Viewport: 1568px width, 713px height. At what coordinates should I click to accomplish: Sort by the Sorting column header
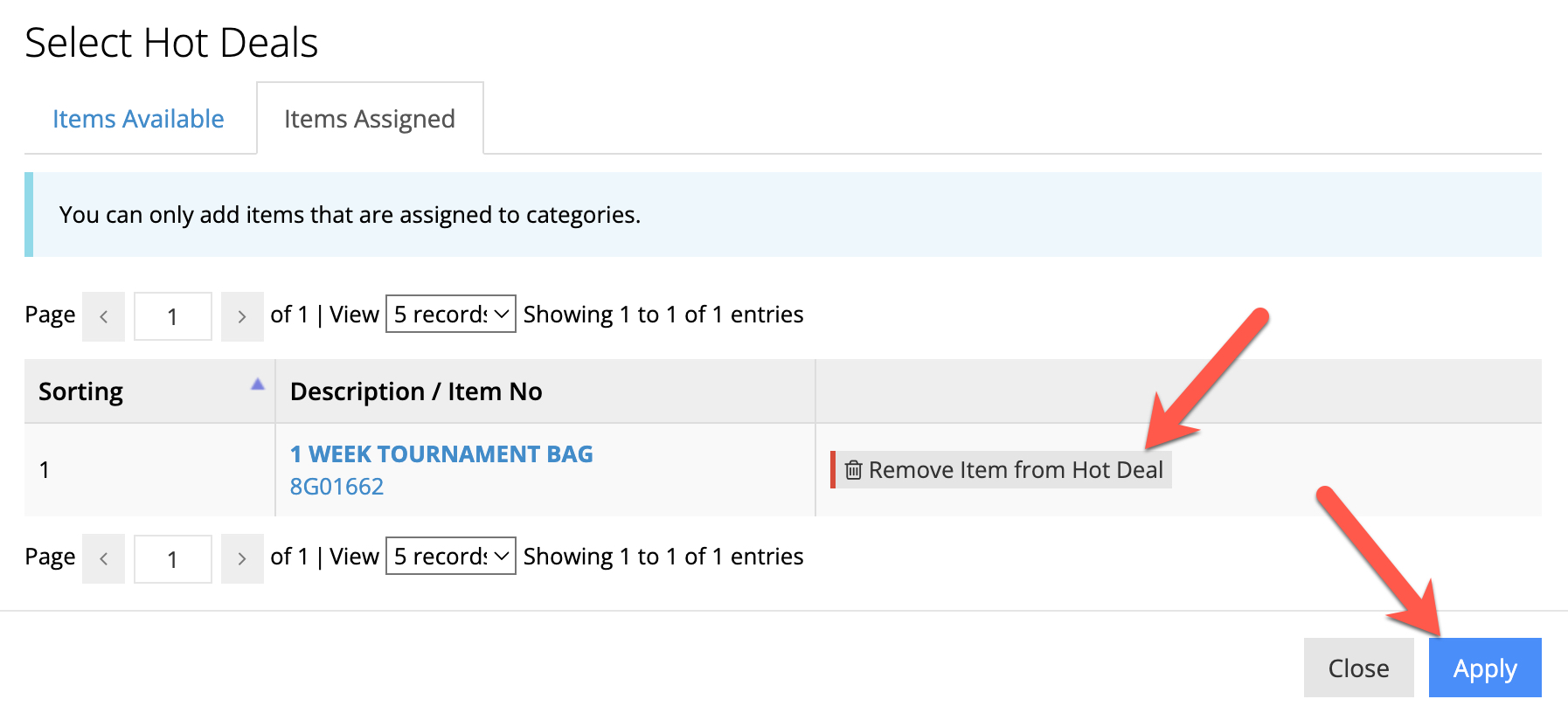[81, 391]
